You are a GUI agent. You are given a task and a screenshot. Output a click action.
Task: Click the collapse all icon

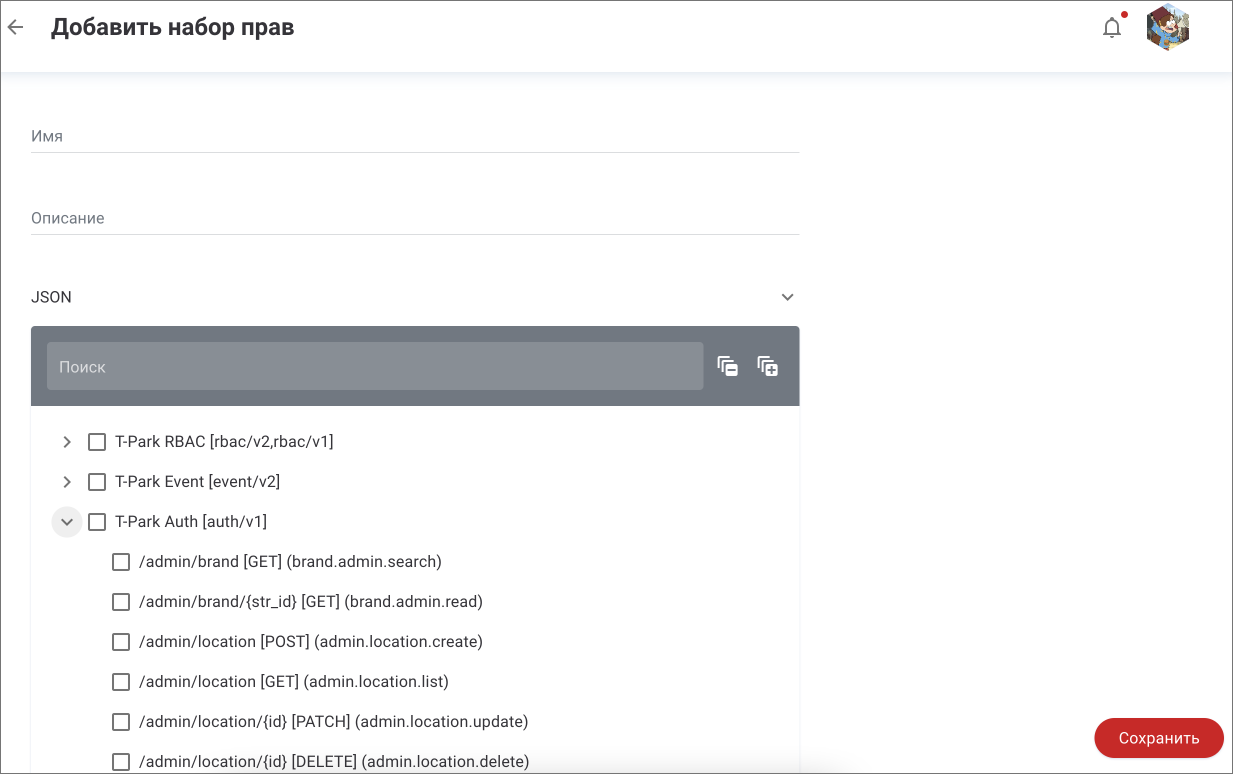click(x=727, y=366)
